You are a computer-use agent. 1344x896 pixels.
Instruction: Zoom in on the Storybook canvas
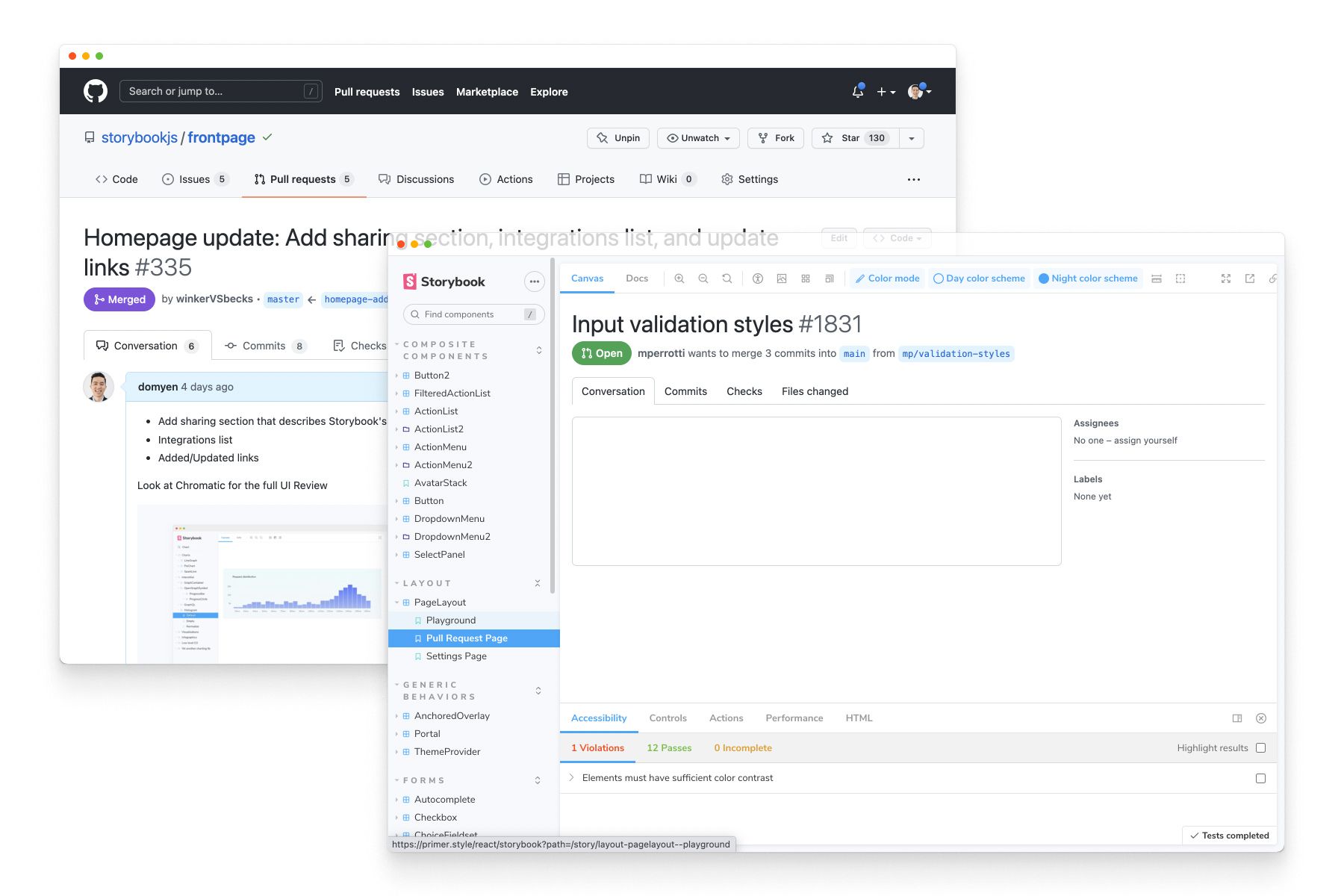click(679, 279)
